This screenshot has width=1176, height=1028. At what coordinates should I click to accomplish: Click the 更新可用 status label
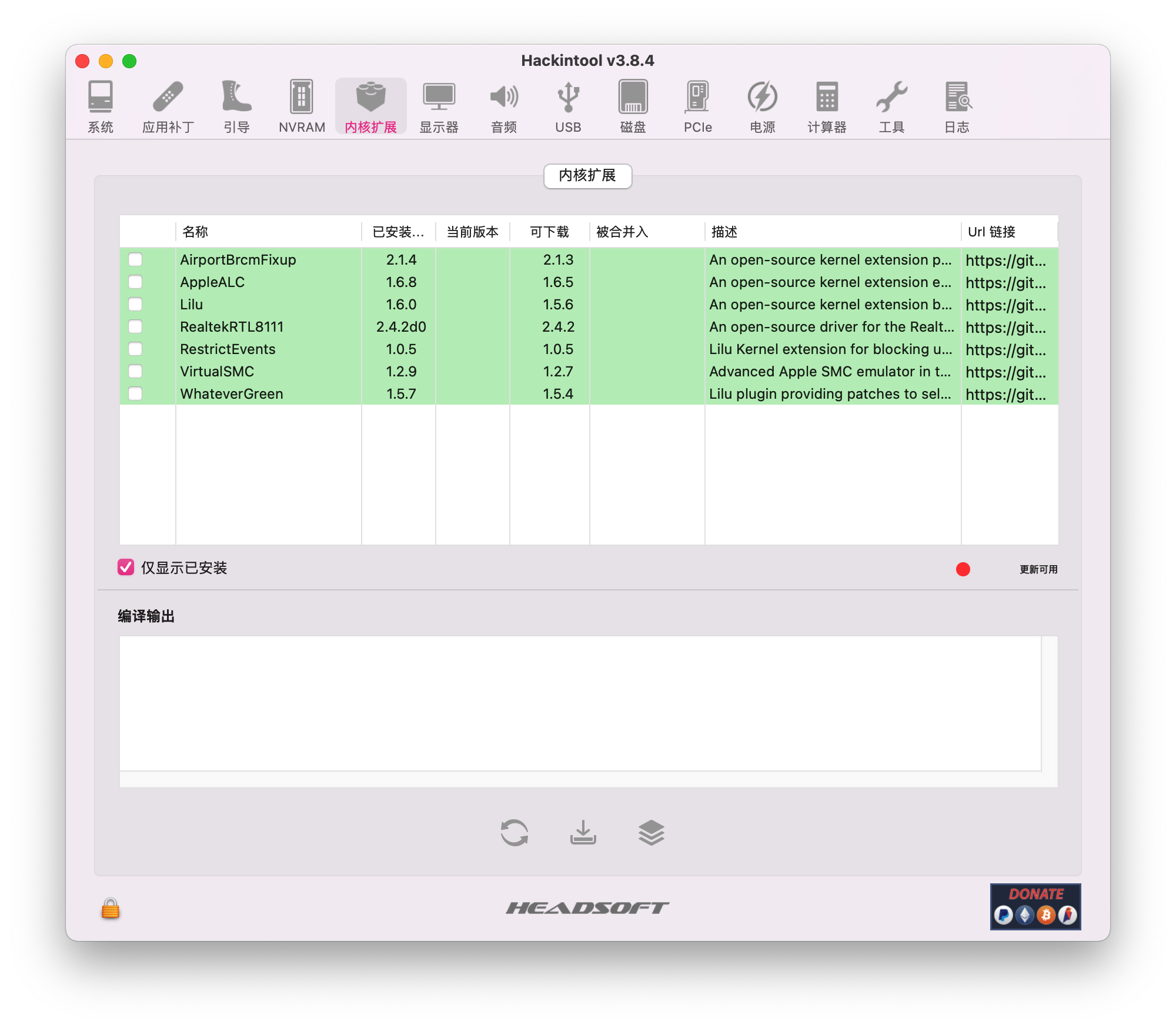[1038, 569]
